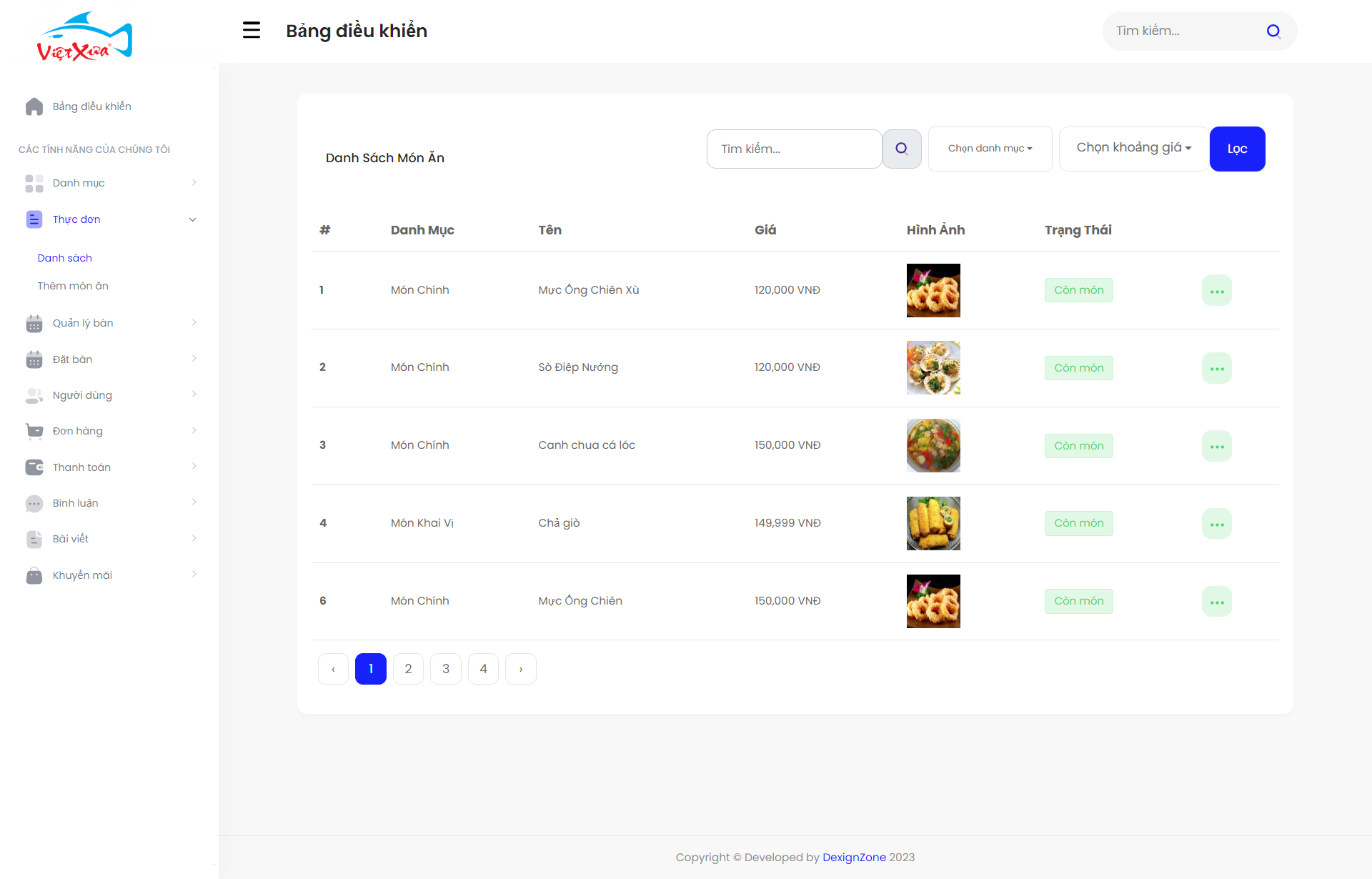
Task: Open actions menu for Canh chua cá lóc
Action: [x=1216, y=446]
